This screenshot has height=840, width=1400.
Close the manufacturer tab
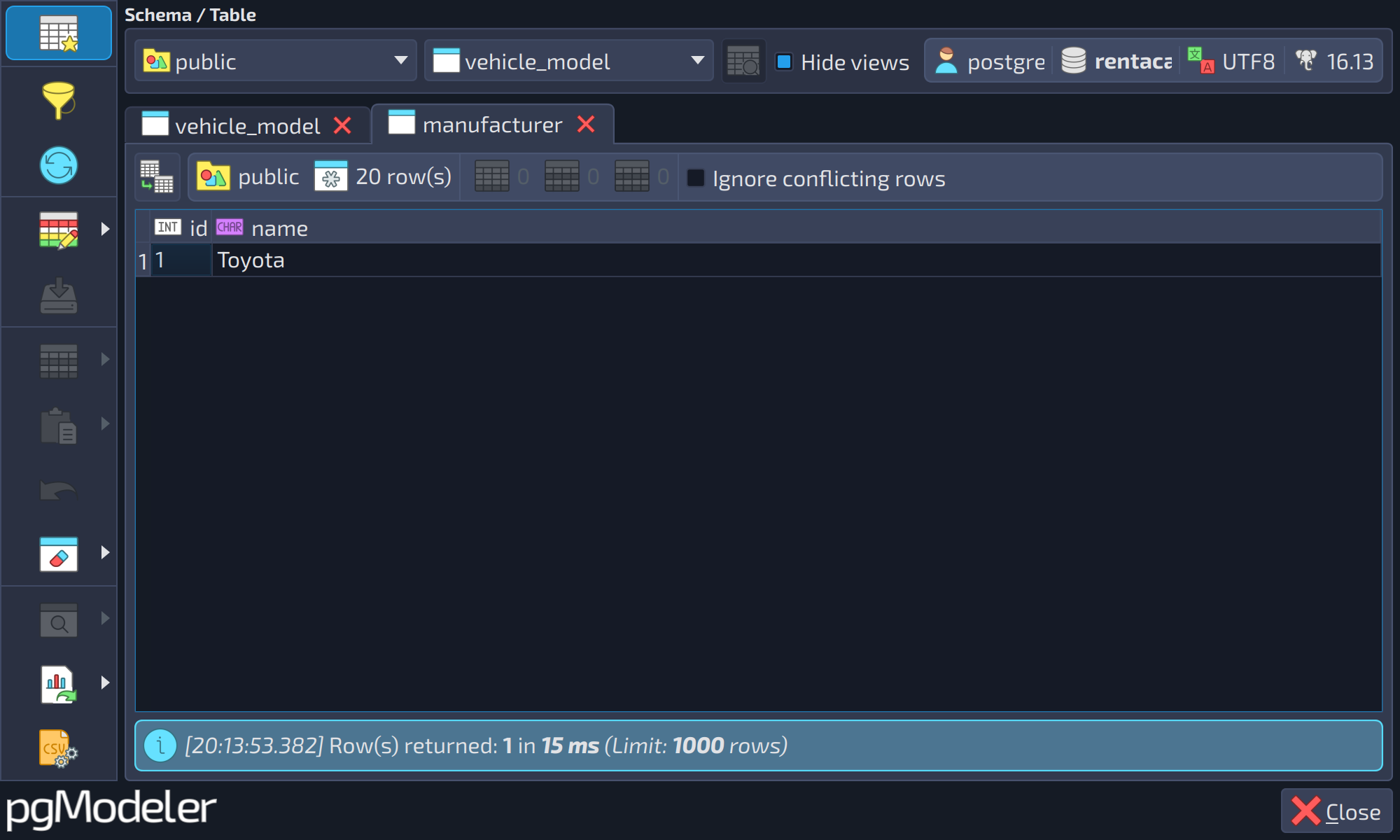coord(586,125)
